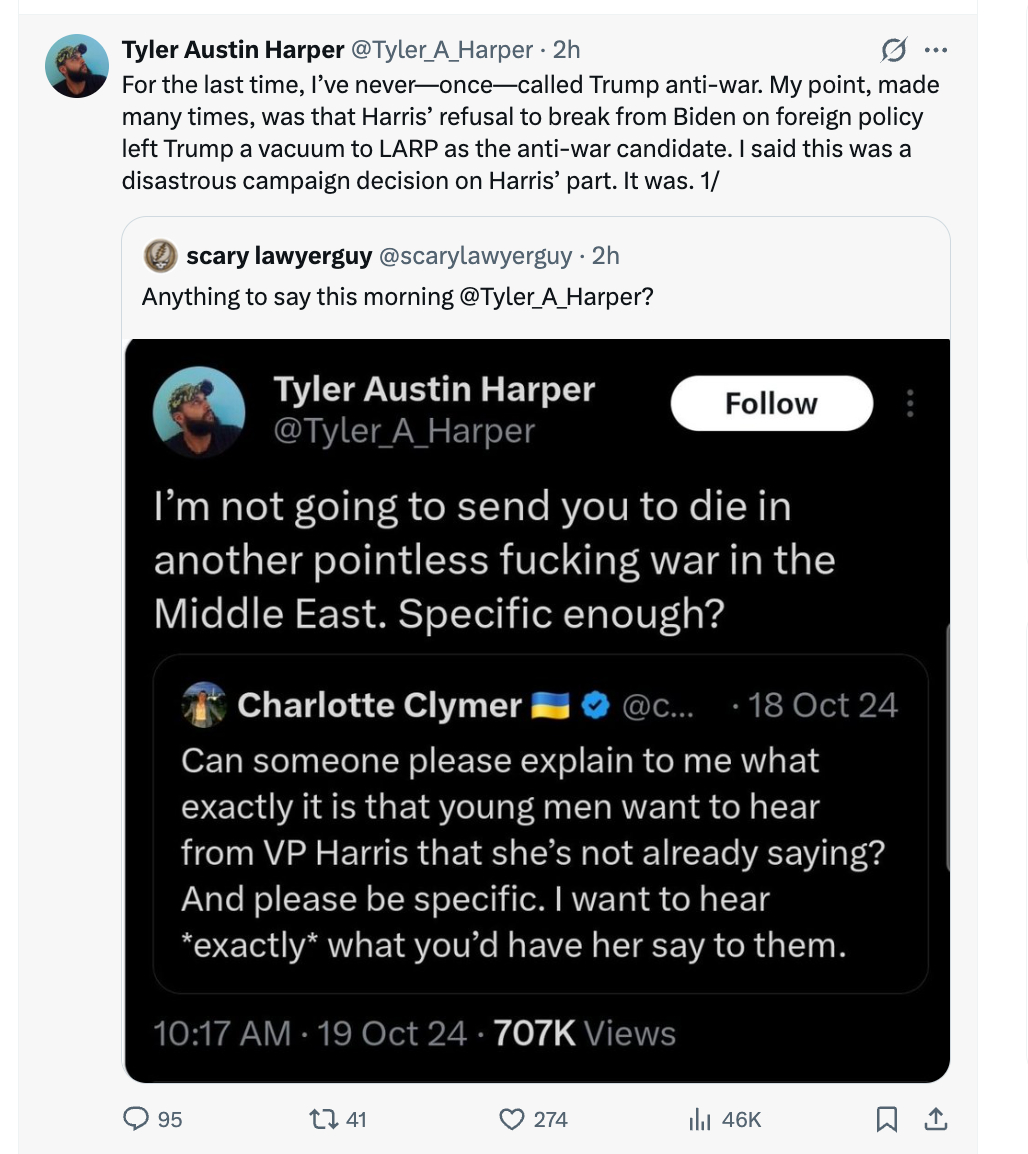Click scary lawyerguy's small avatar

coord(160,256)
